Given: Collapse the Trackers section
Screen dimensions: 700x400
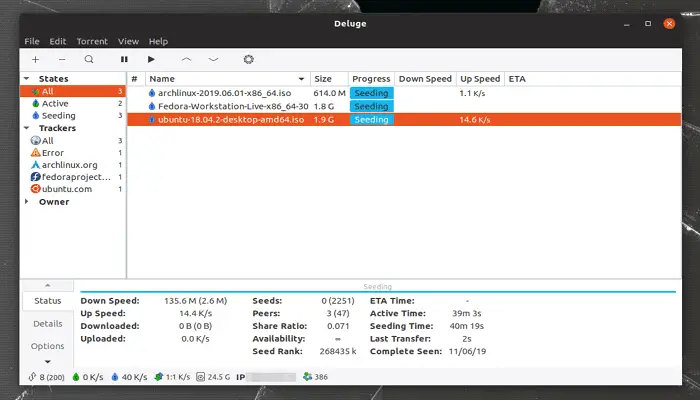Looking at the screenshot, I should pos(26,128).
